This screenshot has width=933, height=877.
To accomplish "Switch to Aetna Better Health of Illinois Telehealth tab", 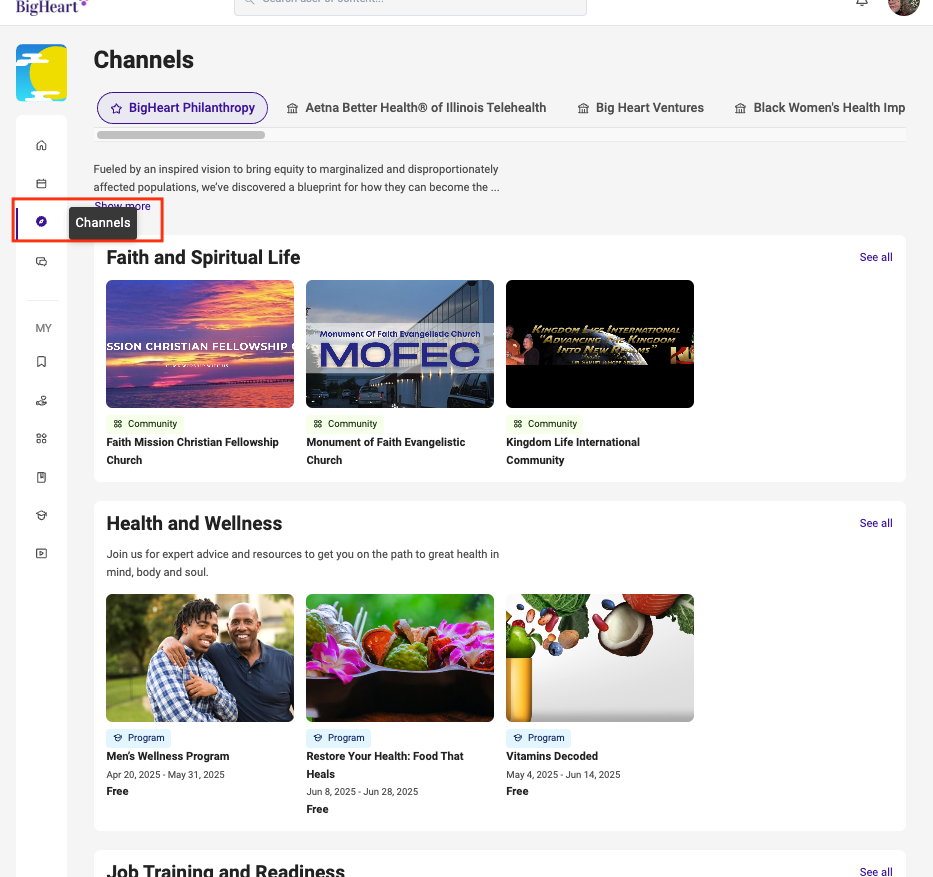I will tap(417, 108).
